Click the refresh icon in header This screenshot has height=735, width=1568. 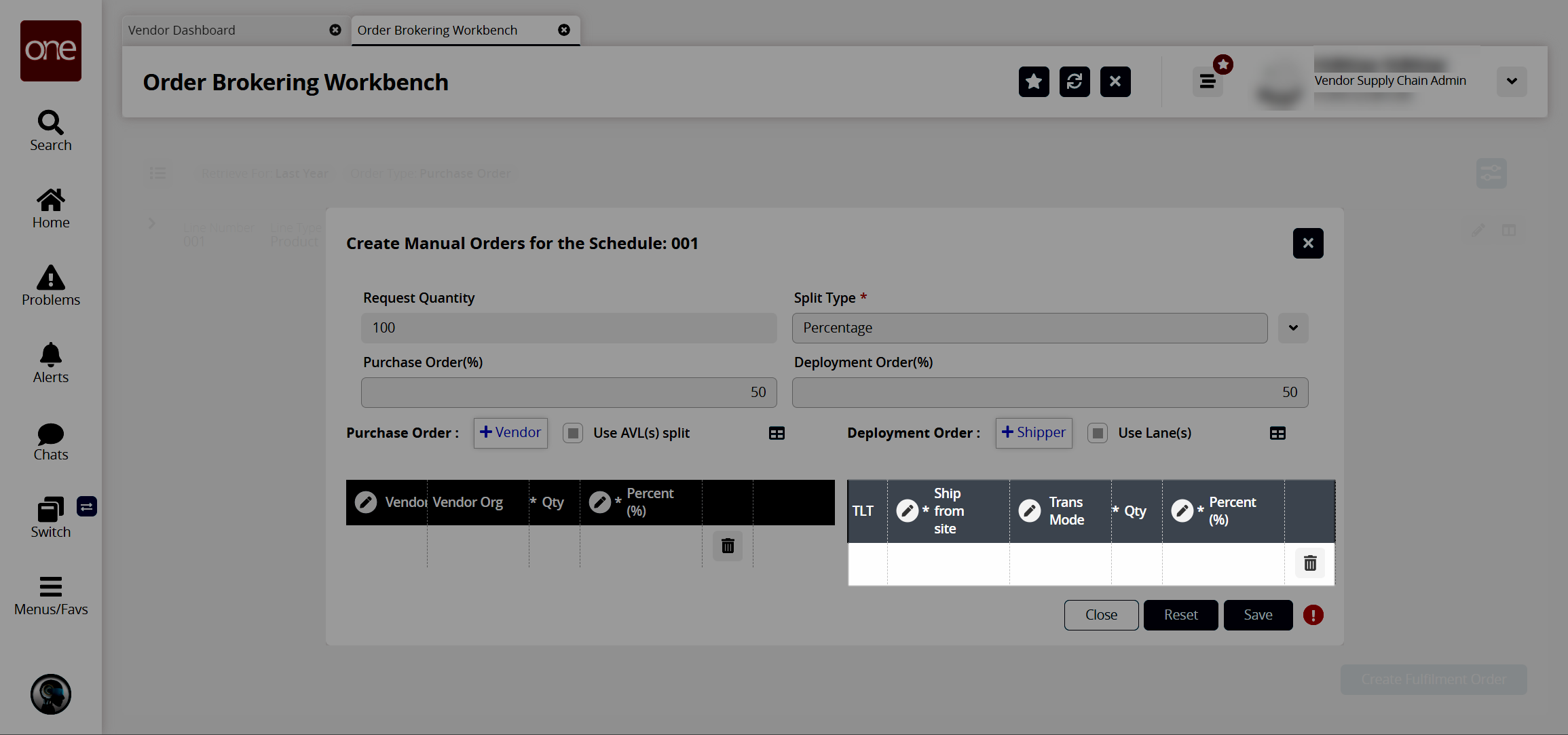click(x=1074, y=82)
